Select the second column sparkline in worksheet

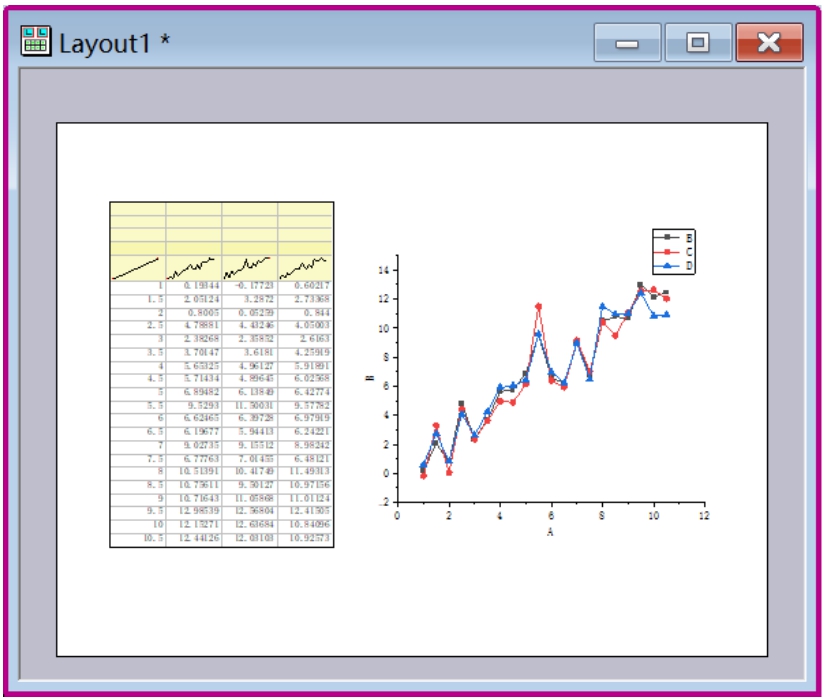(x=193, y=268)
